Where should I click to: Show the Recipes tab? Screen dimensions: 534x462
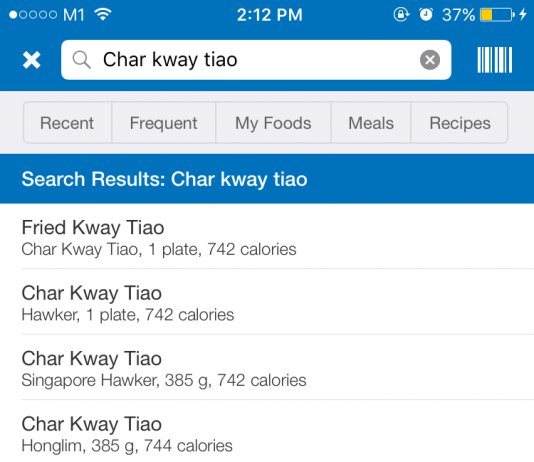click(x=459, y=123)
